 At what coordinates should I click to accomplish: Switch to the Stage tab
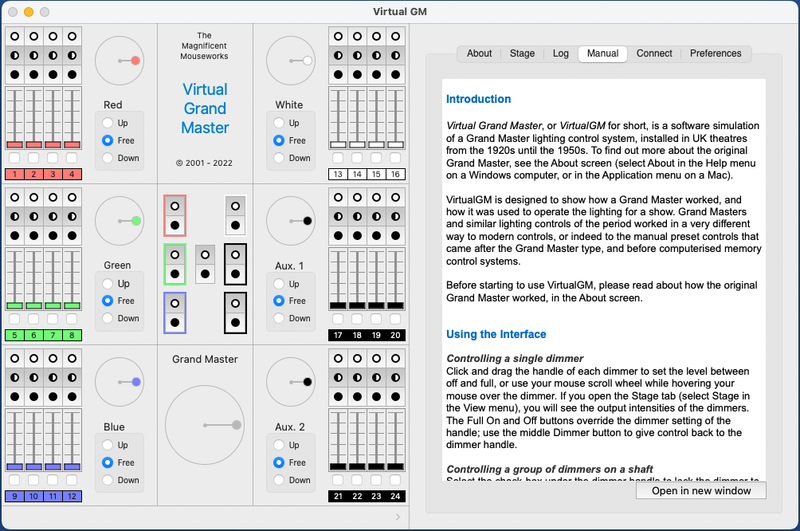[x=522, y=53]
